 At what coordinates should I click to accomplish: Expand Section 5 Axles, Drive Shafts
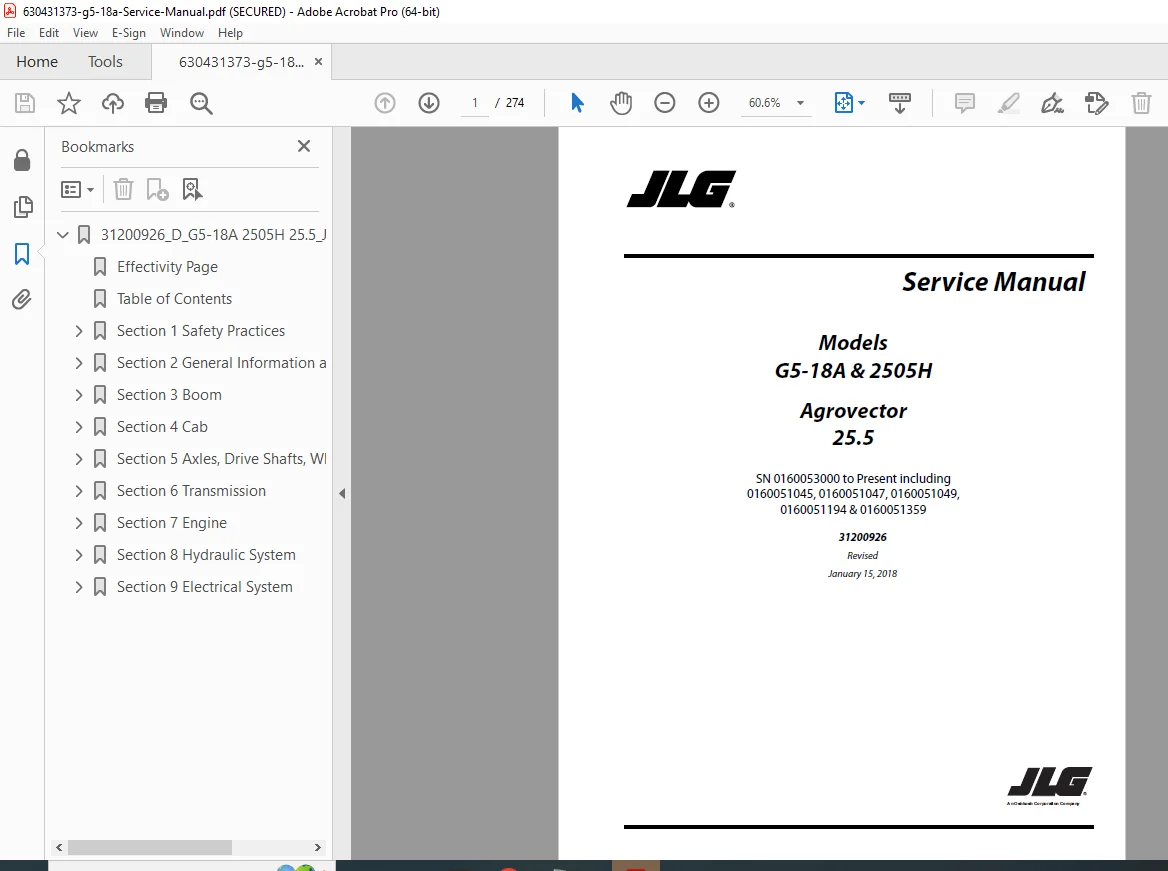(x=79, y=459)
